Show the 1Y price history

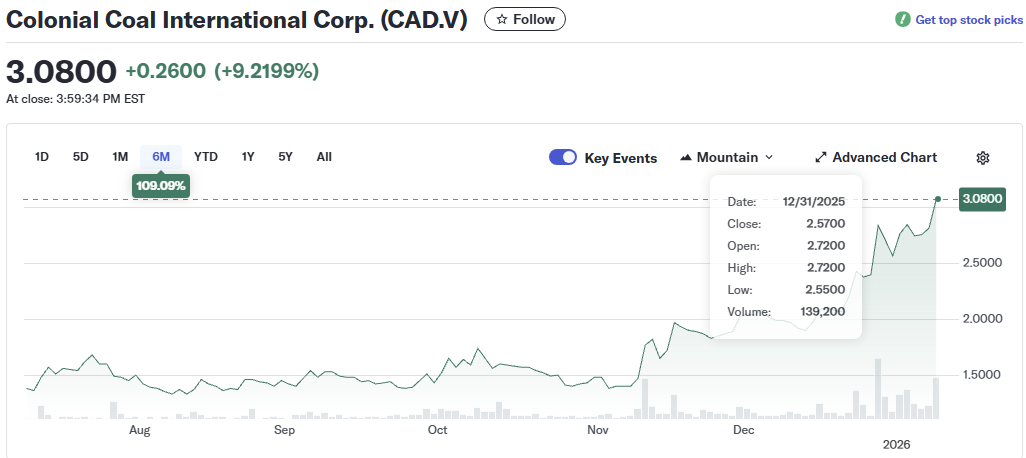[248, 157]
